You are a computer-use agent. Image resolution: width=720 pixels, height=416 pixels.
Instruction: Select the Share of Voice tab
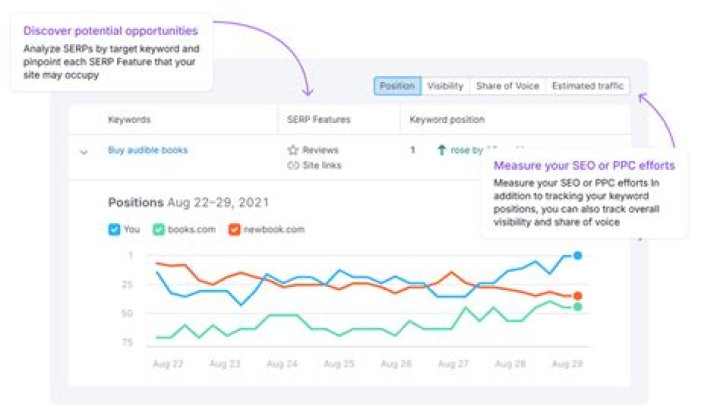pyautogui.click(x=507, y=87)
